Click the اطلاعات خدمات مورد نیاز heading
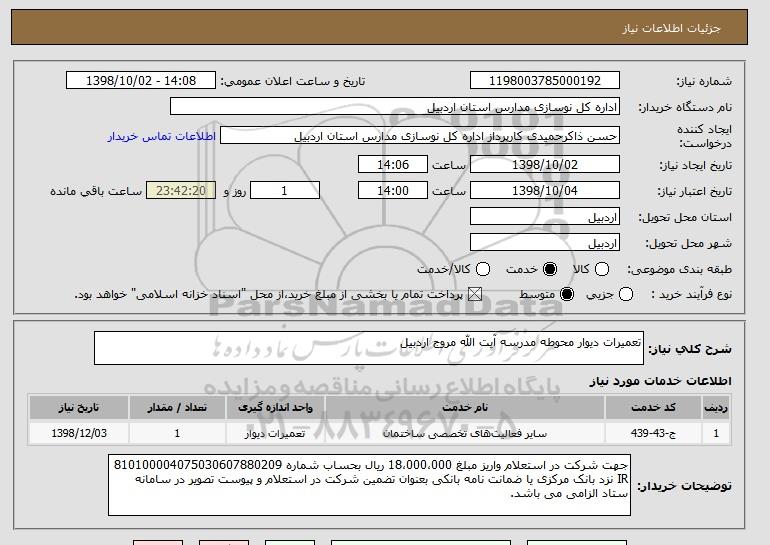Image resolution: width=770 pixels, height=545 pixels. pyautogui.click(x=660, y=381)
